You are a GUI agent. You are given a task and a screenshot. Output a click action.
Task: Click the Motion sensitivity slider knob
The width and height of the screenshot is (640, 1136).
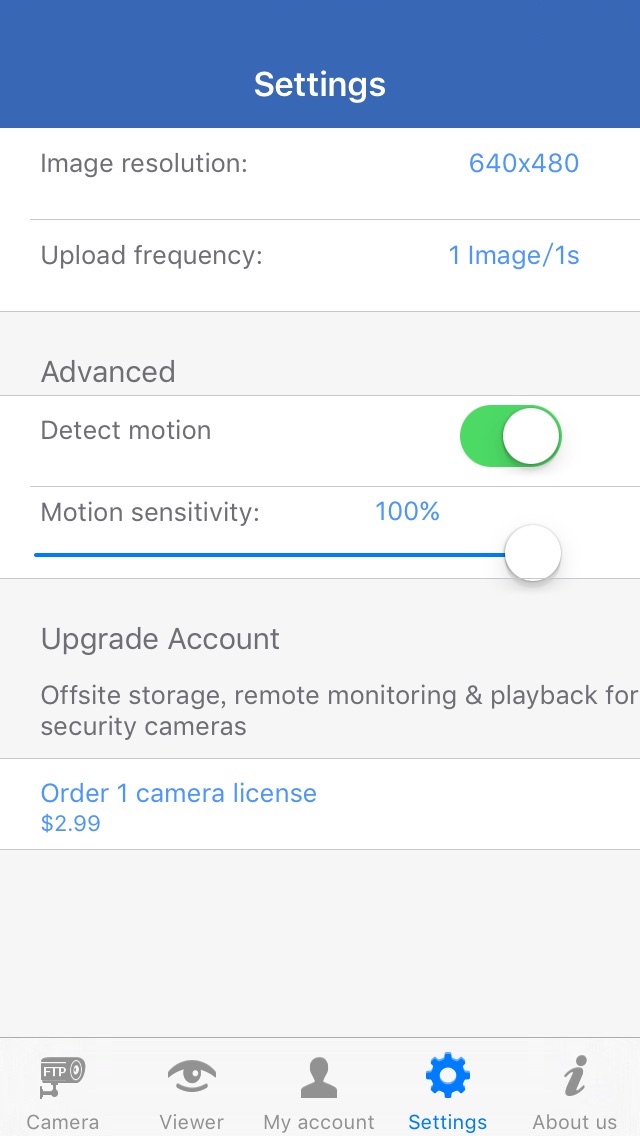(x=532, y=553)
